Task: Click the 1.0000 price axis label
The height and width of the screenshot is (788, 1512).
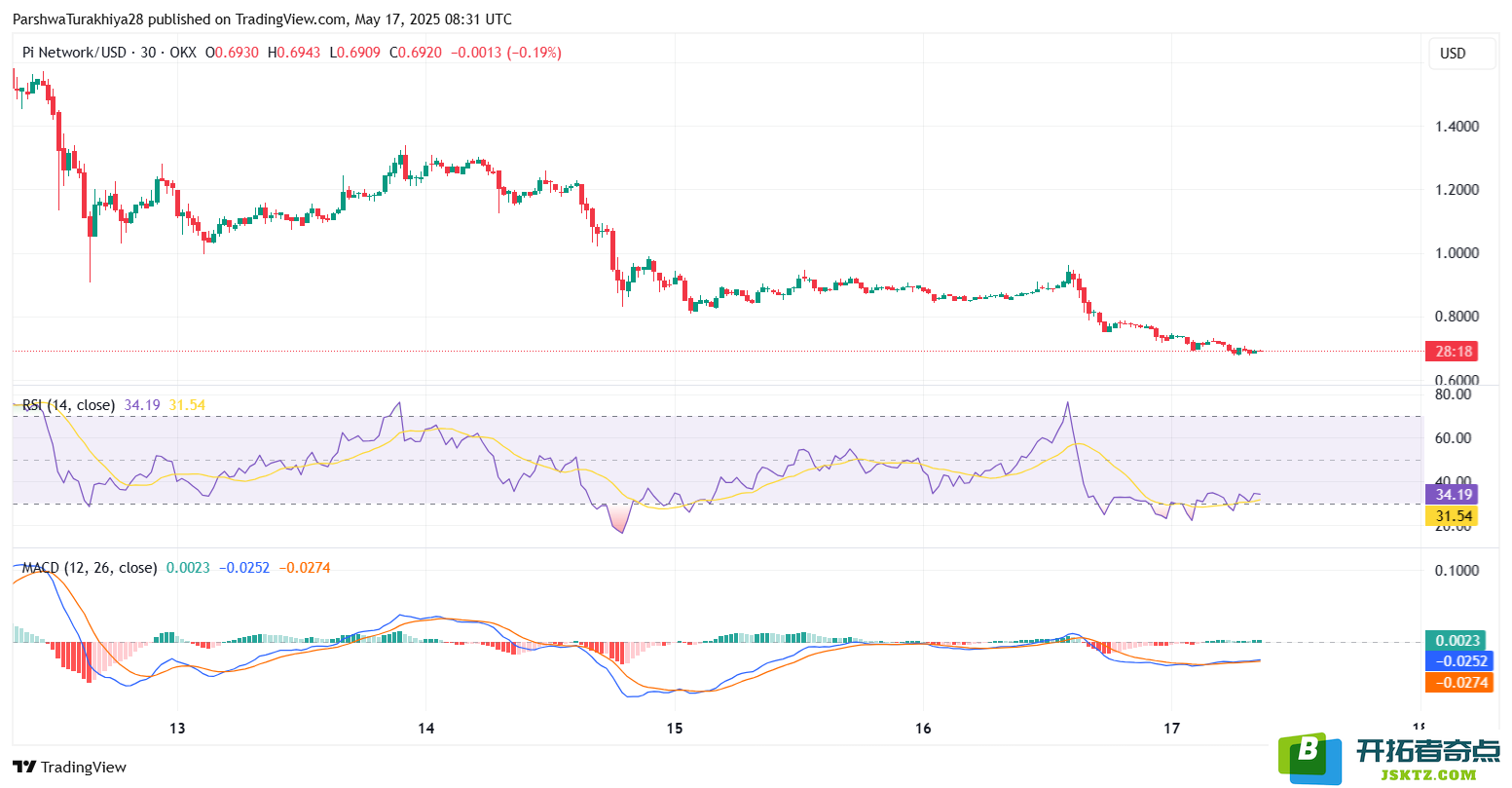Action: (x=1457, y=253)
